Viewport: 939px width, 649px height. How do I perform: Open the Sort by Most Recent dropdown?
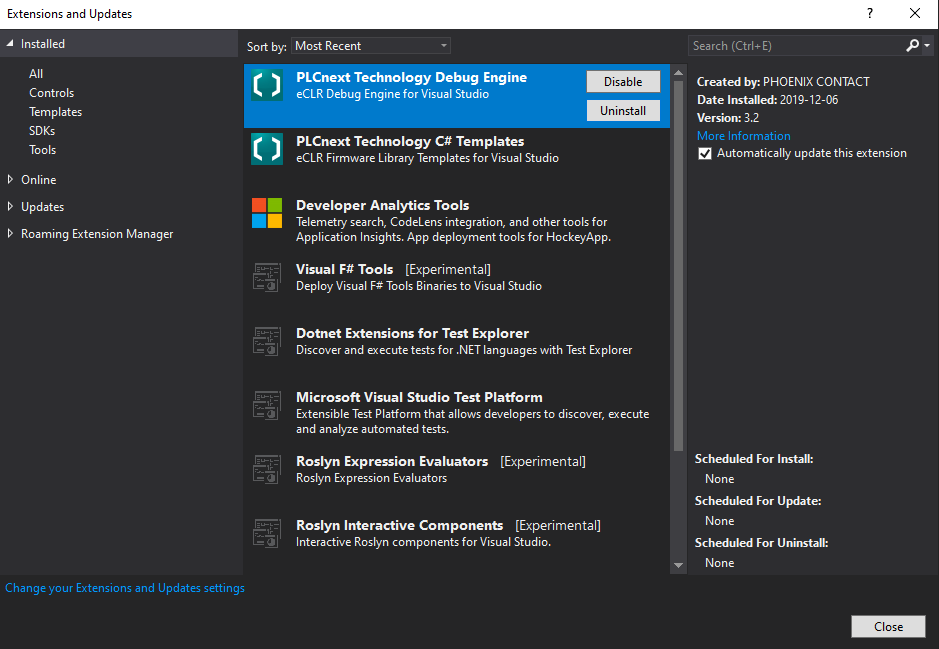tap(371, 46)
